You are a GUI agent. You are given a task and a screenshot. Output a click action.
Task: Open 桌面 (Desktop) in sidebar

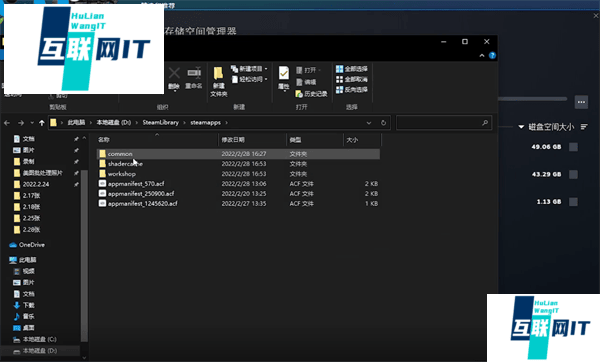(x=24, y=328)
